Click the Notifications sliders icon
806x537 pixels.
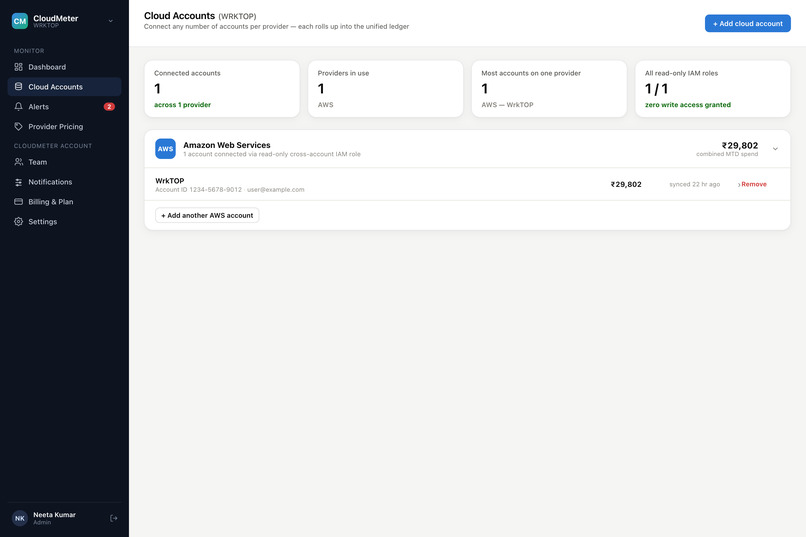click(19, 182)
